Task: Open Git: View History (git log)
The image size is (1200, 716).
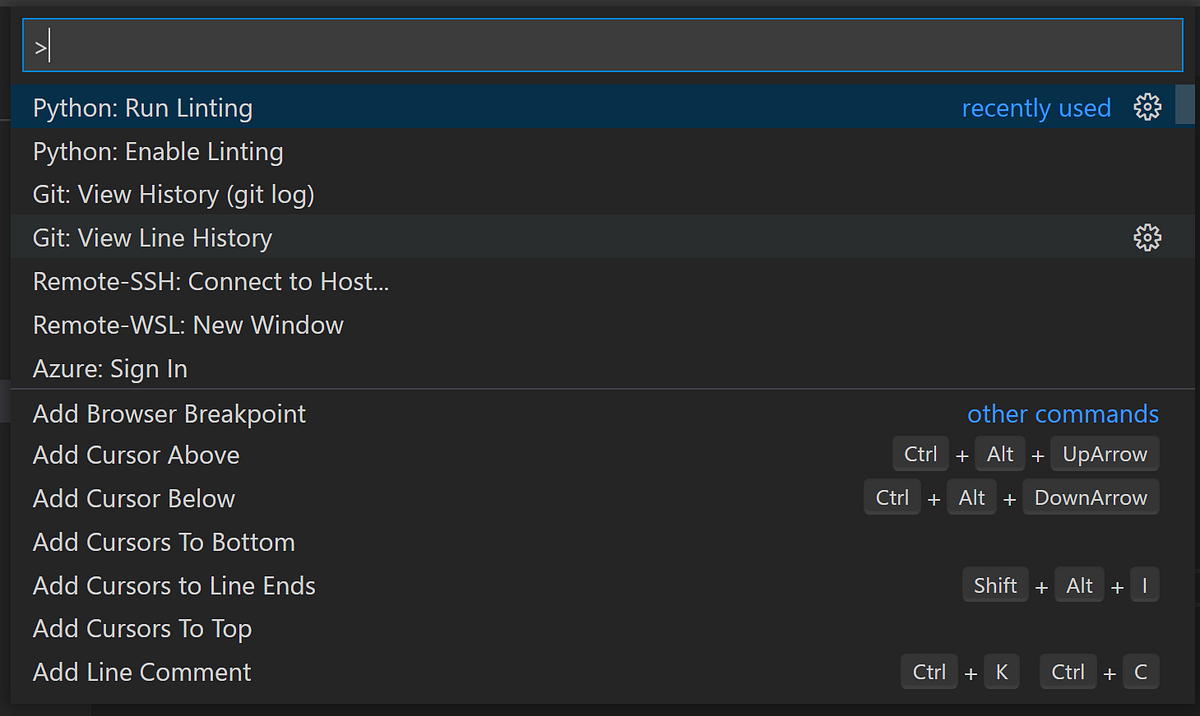Action: [174, 195]
